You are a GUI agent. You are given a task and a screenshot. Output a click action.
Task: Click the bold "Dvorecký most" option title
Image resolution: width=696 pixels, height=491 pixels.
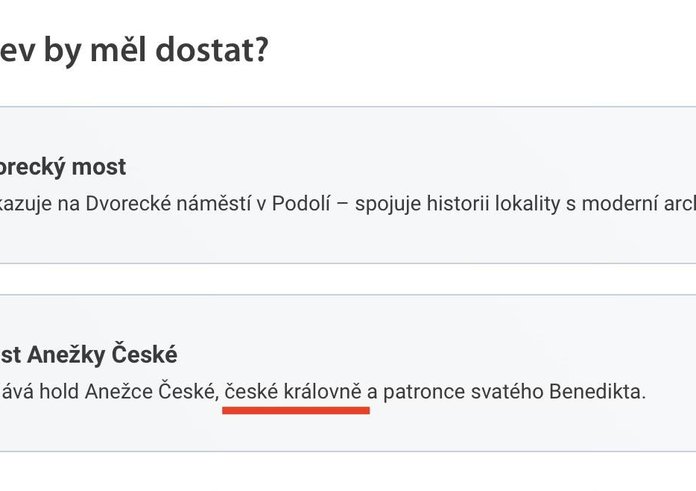click(x=64, y=167)
